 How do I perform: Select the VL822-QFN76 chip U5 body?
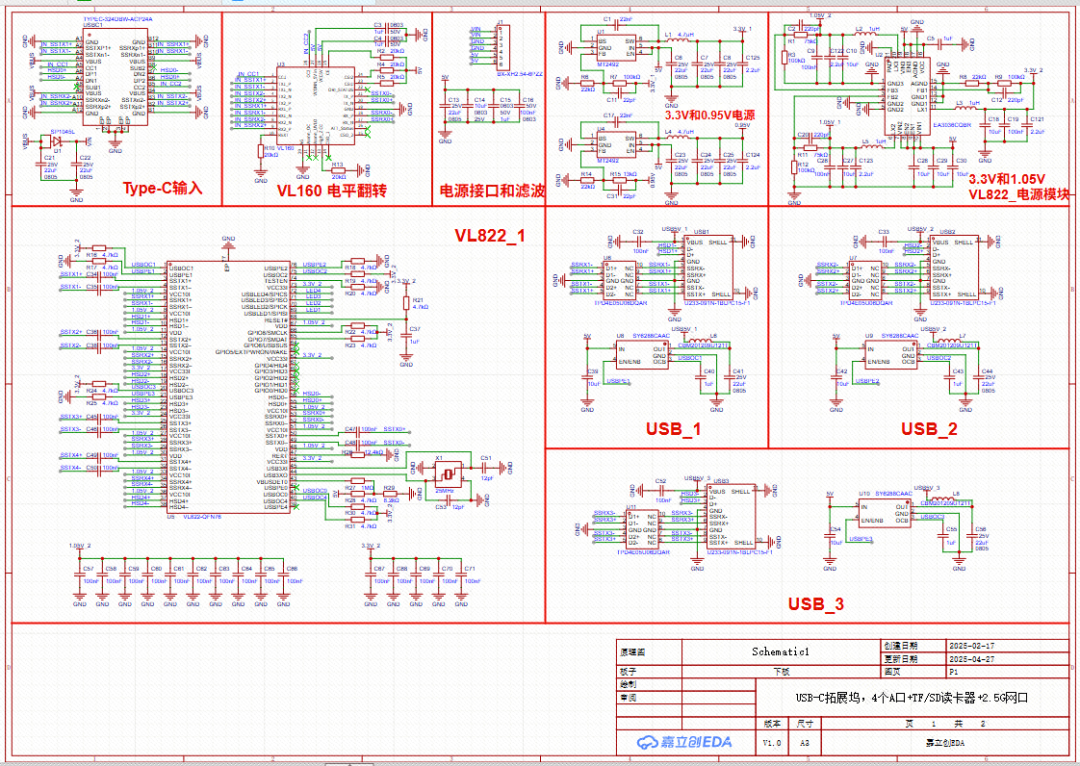229,388
